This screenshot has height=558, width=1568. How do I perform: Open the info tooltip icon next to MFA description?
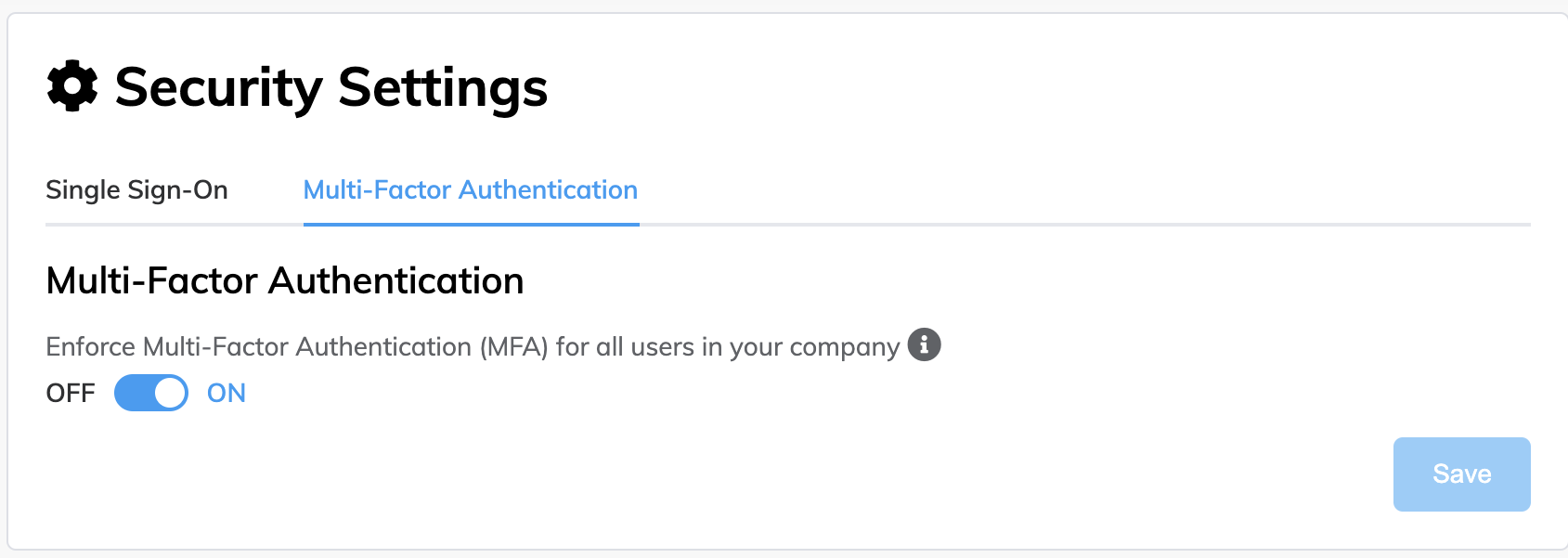pos(924,344)
